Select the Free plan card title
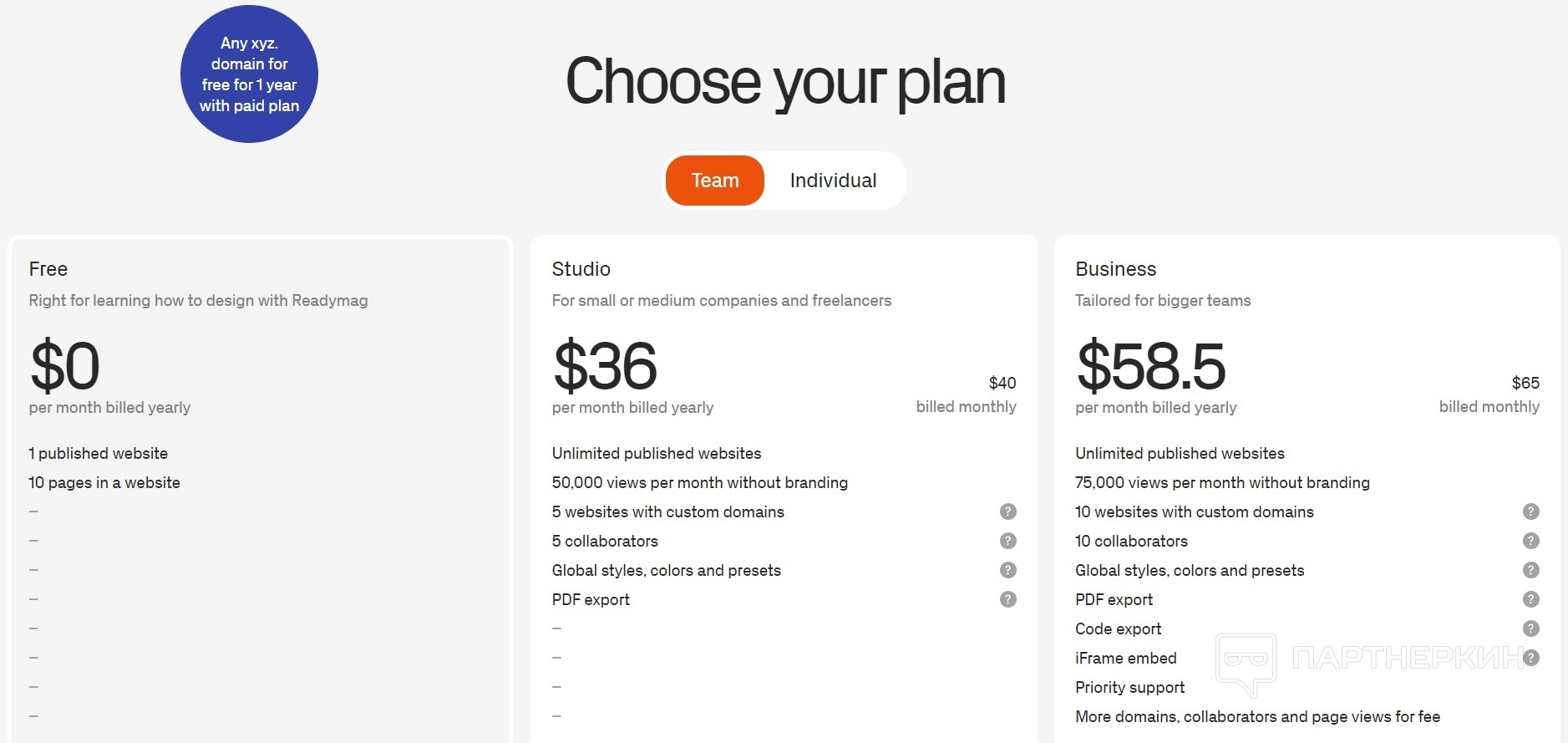Image resolution: width=1568 pixels, height=743 pixels. [48, 269]
